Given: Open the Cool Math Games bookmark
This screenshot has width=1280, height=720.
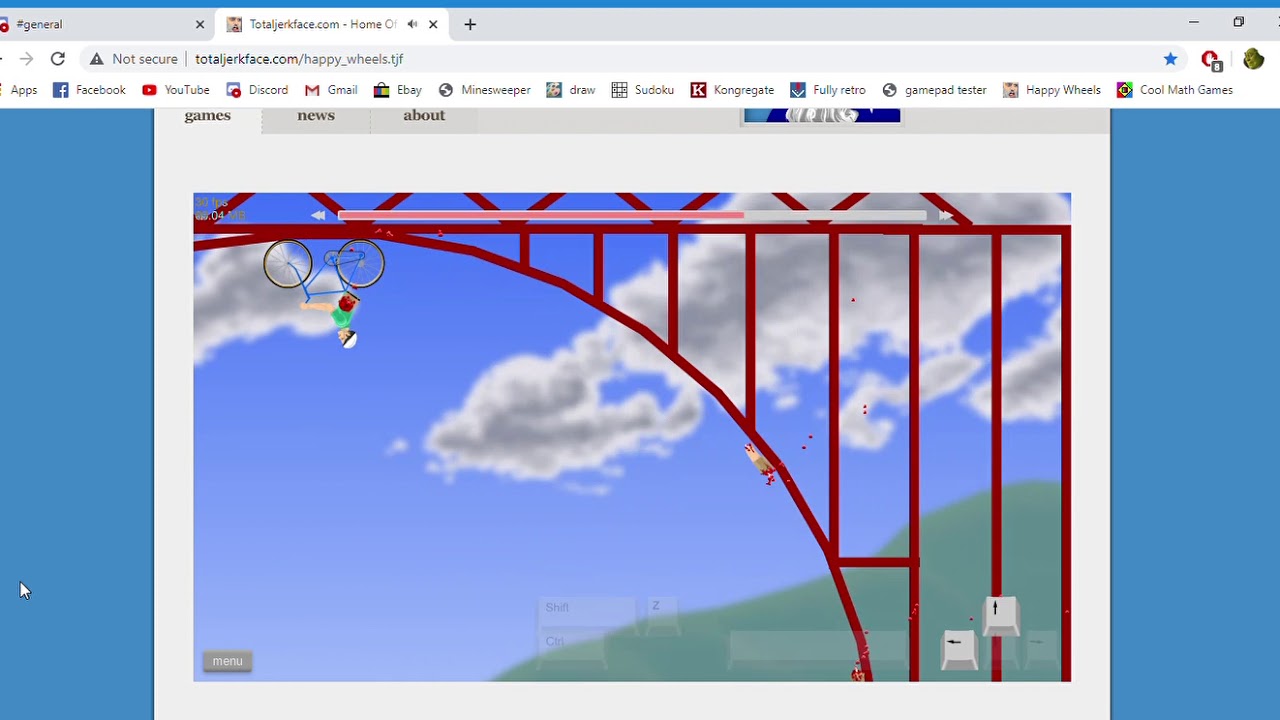Looking at the screenshot, I should [x=1174, y=90].
